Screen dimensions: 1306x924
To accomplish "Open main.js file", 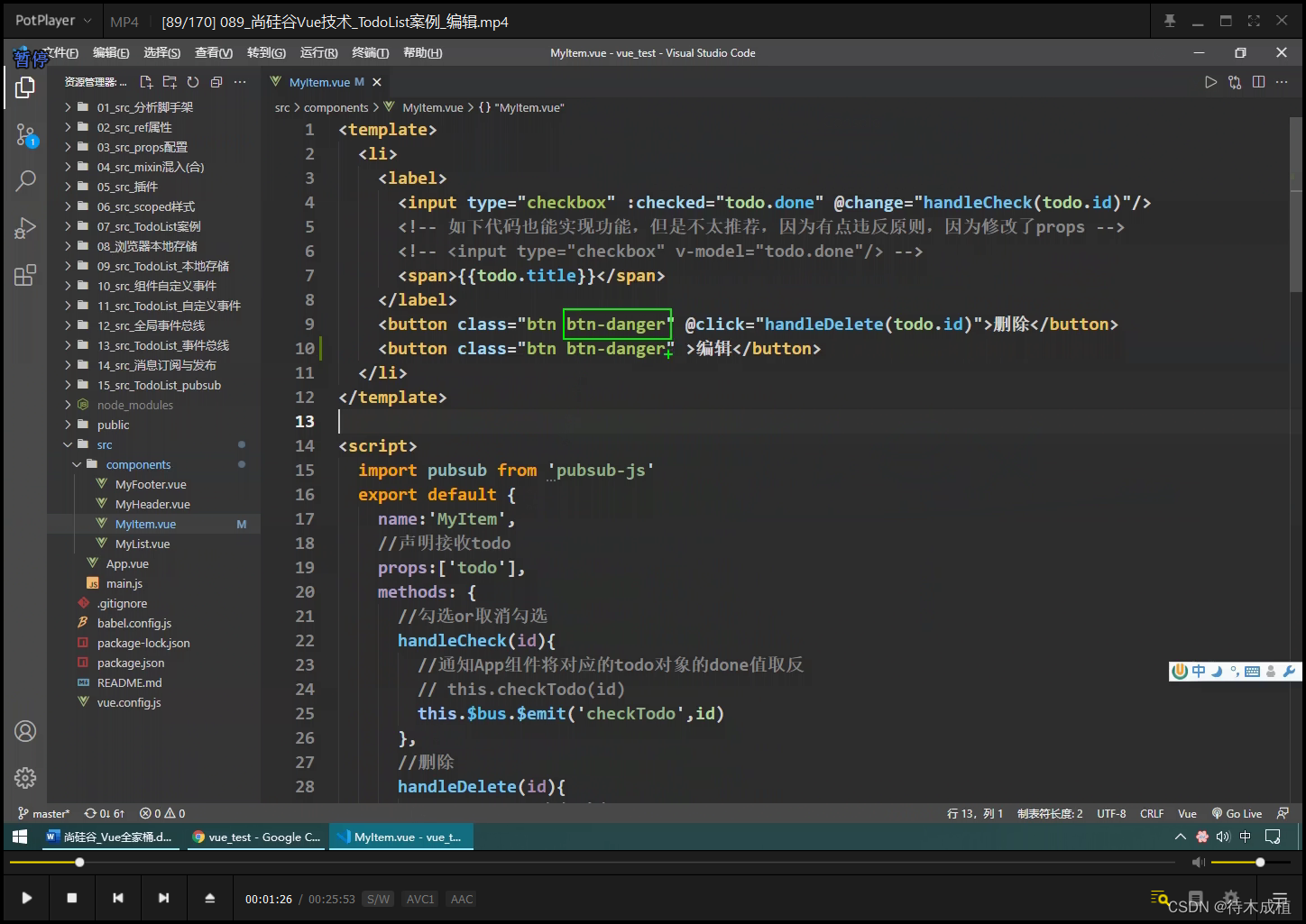I will click(x=124, y=583).
